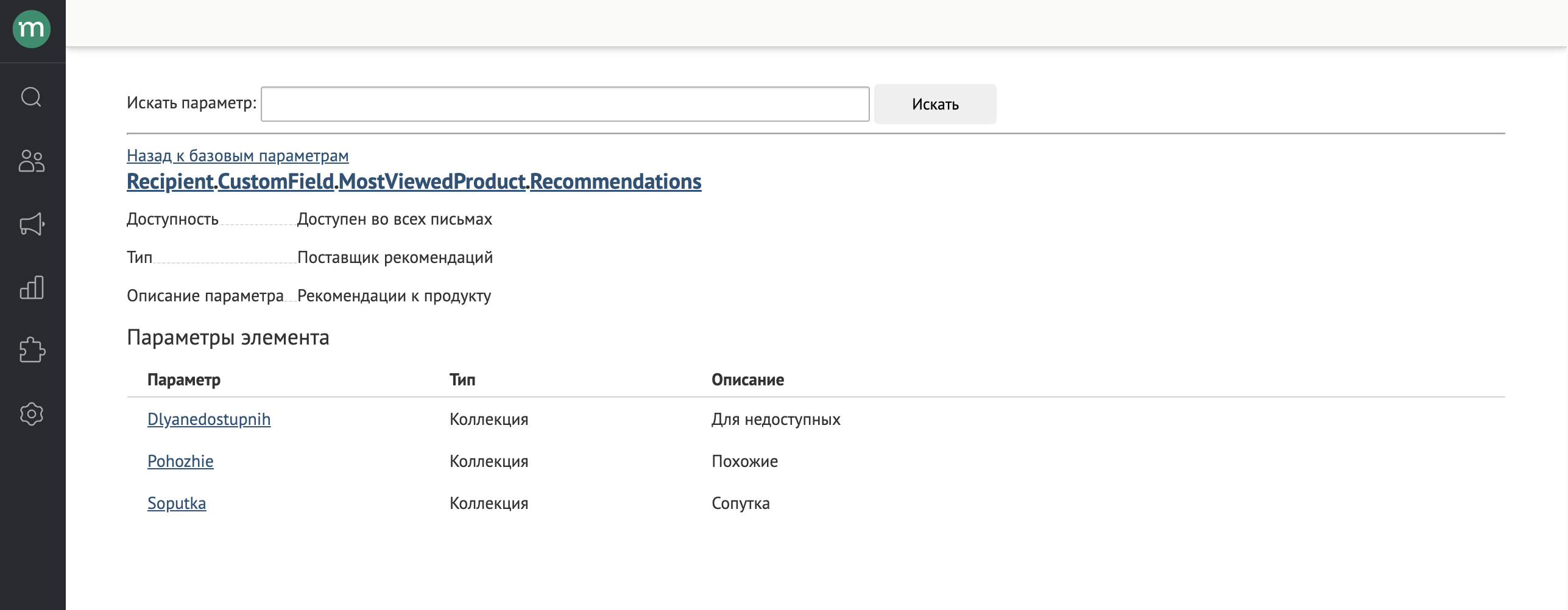Select the 'Похожие' description text
Viewport: 1568px width, 610px height.
pyautogui.click(x=744, y=461)
